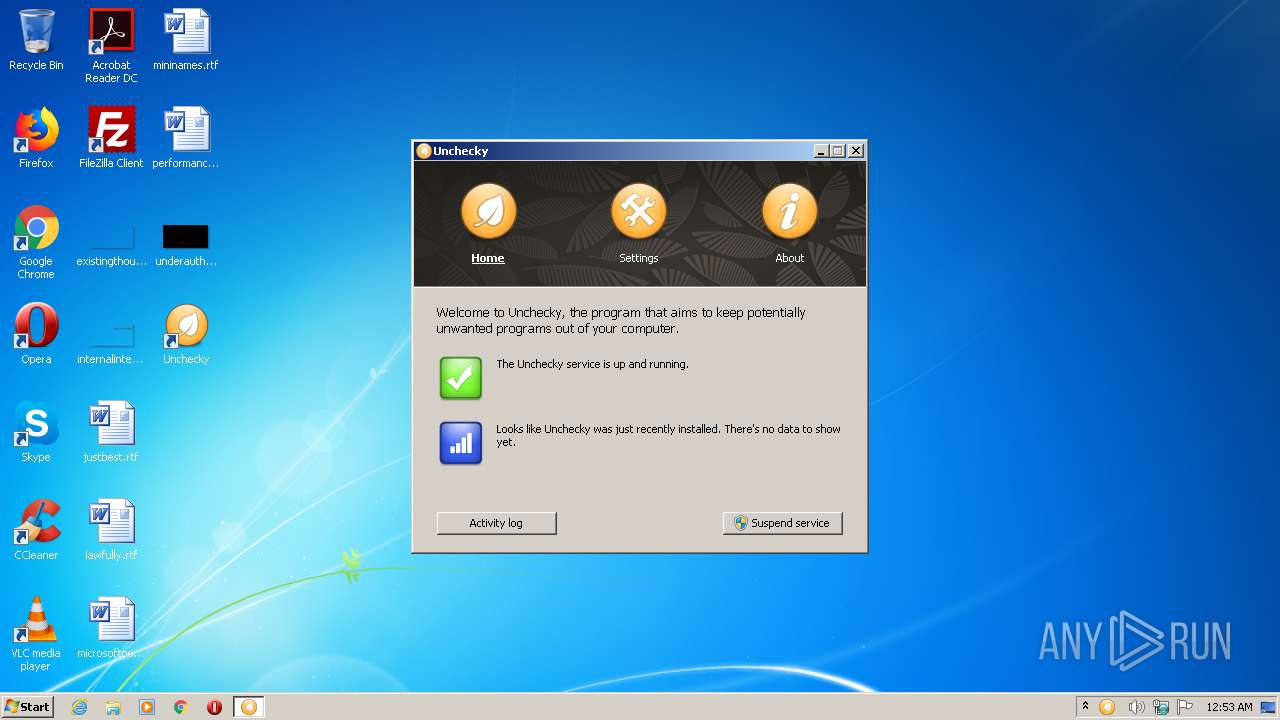Launch Internet Explorer from taskbar

(x=80, y=707)
